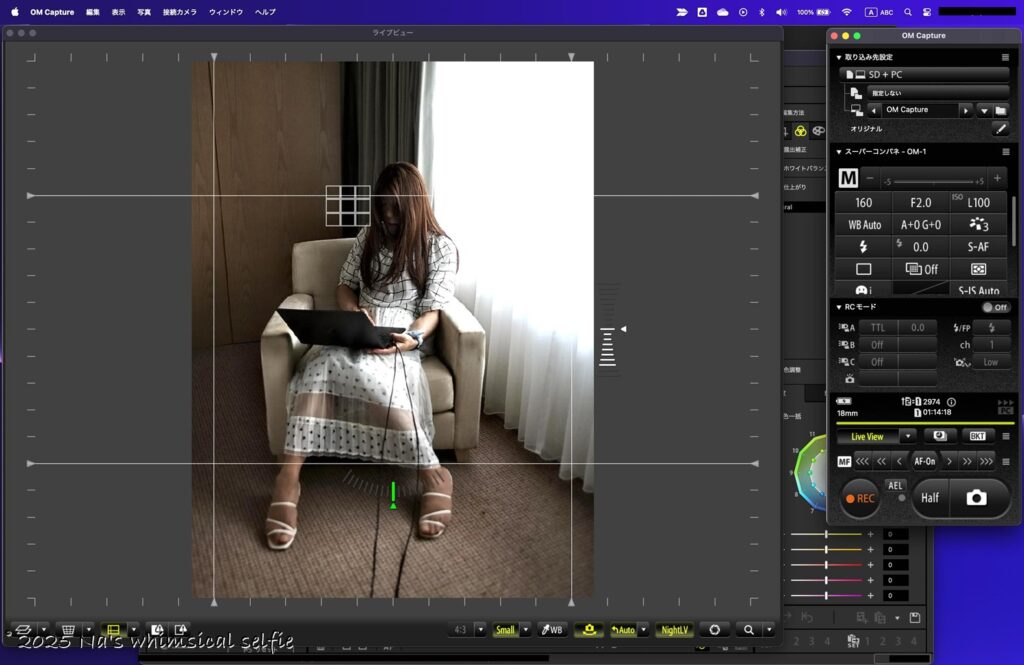
Task: Click the Live View button
Action: 867,436
